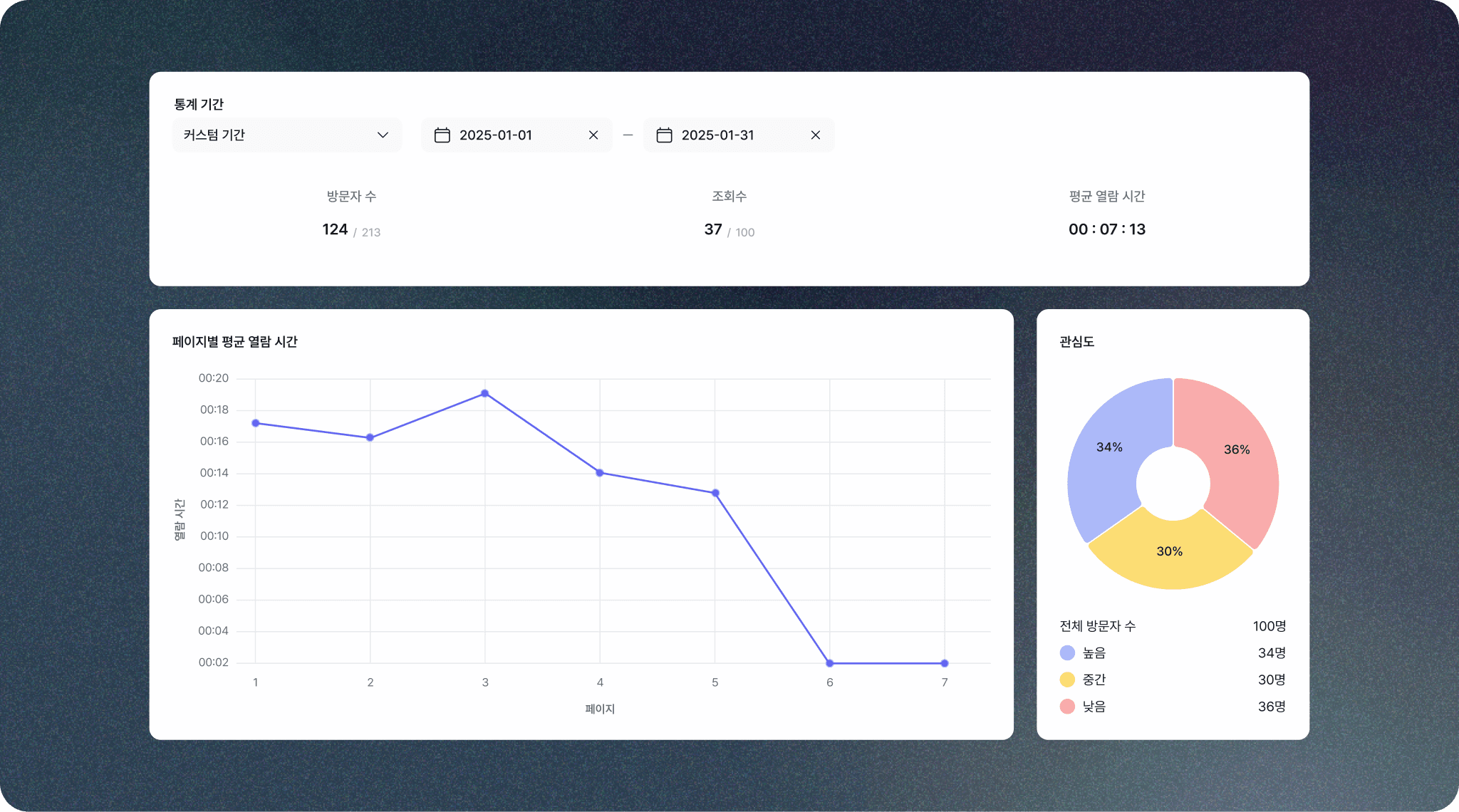Select the page 5 data point on line chart

click(715, 493)
